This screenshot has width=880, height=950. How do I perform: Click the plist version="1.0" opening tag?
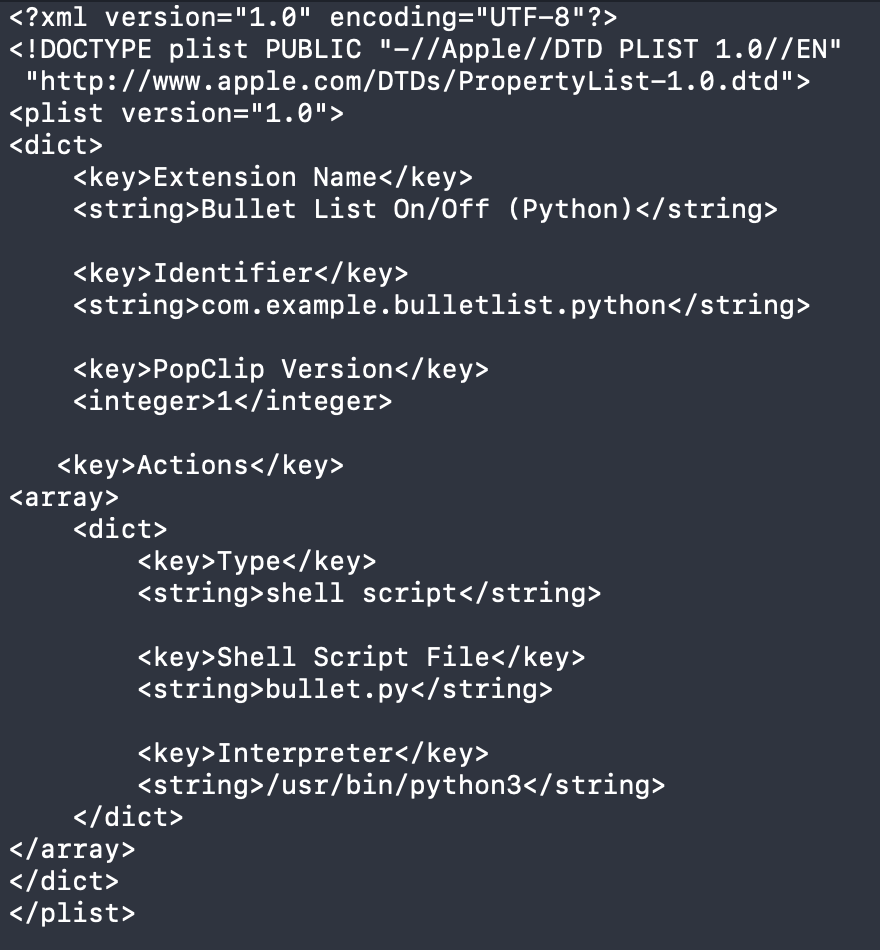tap(176, 113)
